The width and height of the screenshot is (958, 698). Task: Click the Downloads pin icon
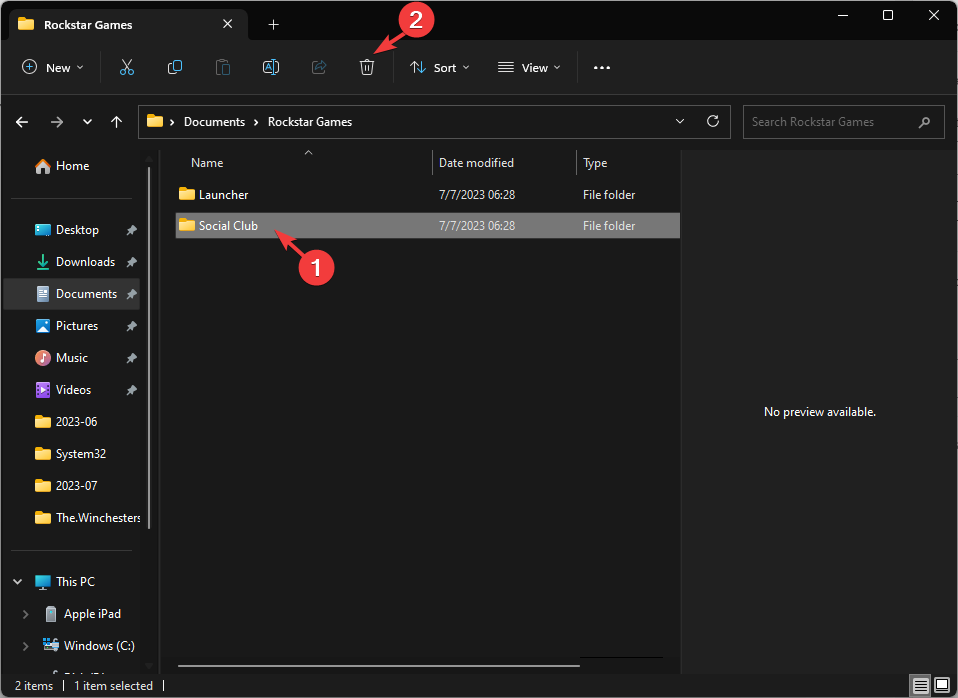click(131, 262)
